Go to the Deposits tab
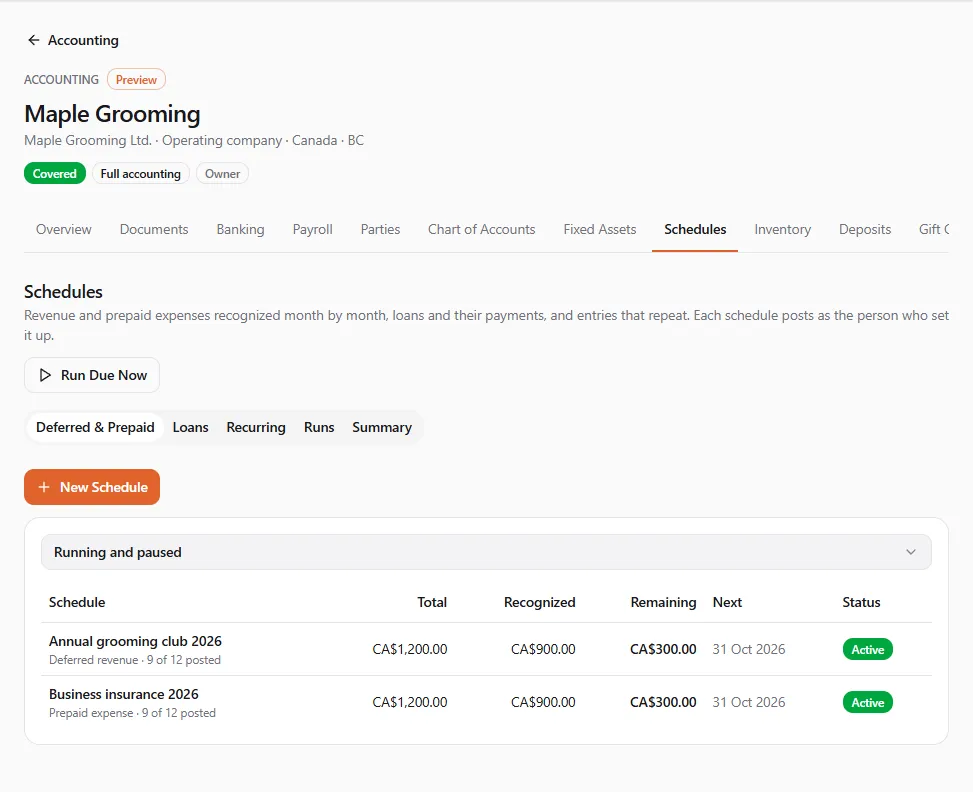Viewport: 973px width, 792px height. tap(864, 230)
